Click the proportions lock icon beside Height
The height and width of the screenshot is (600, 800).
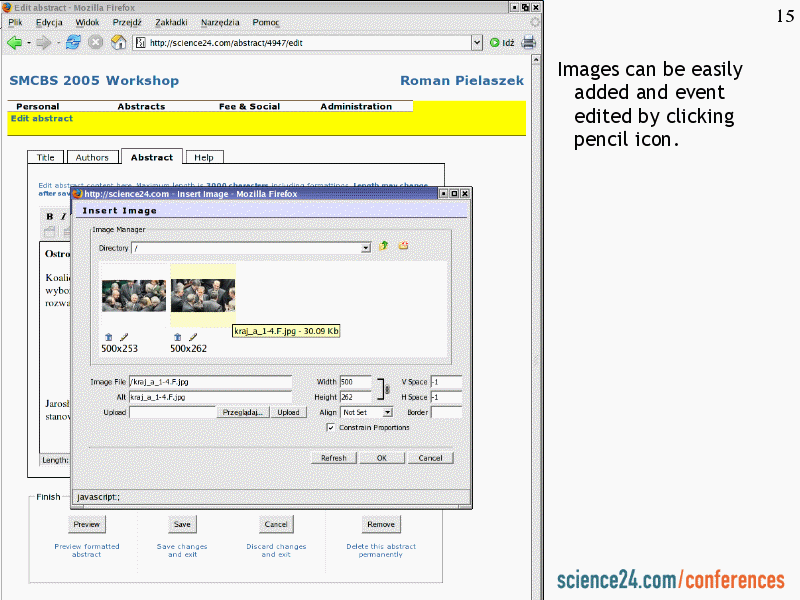389,390
